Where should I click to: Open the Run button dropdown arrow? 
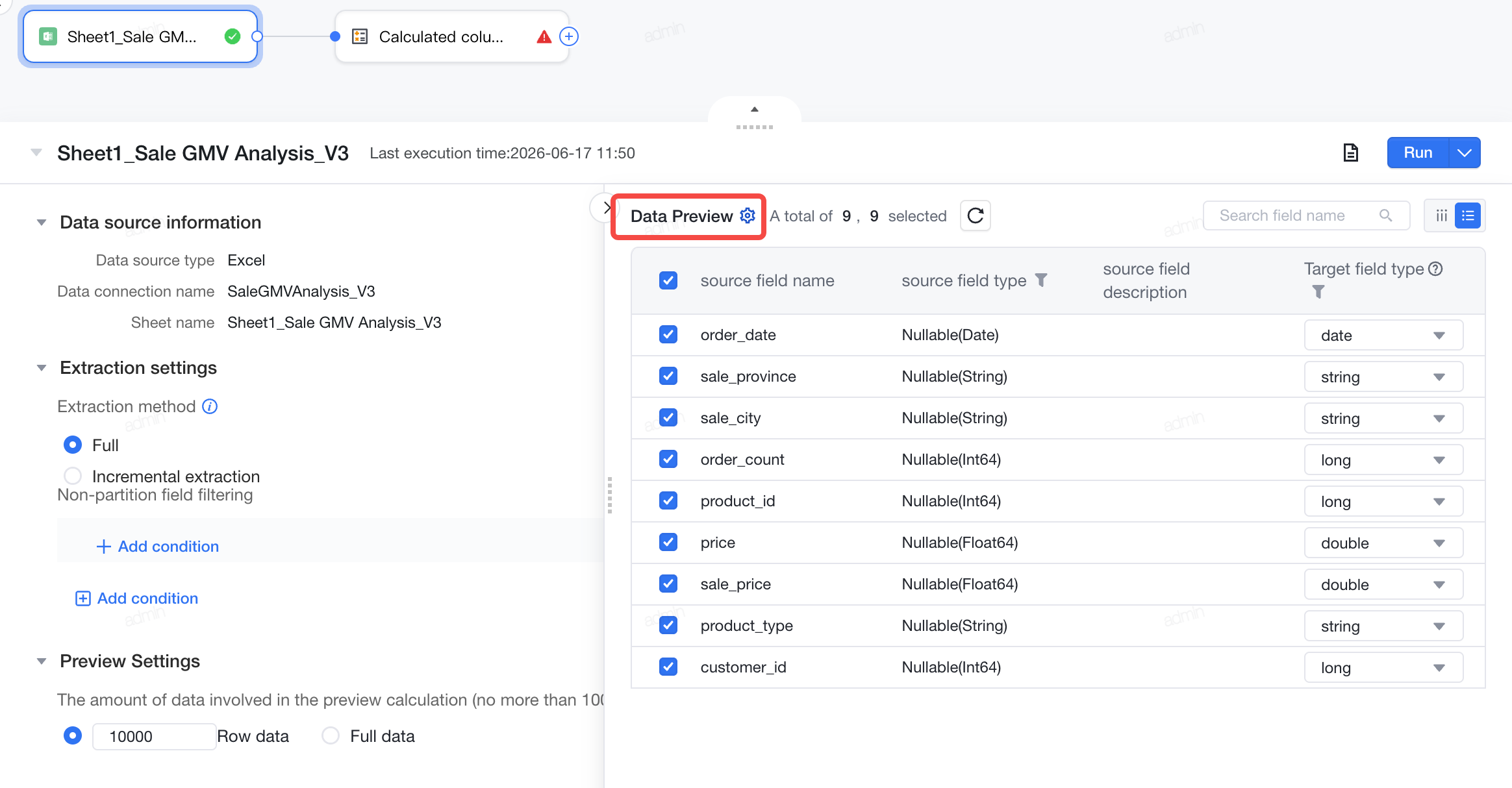[1465, 153]
